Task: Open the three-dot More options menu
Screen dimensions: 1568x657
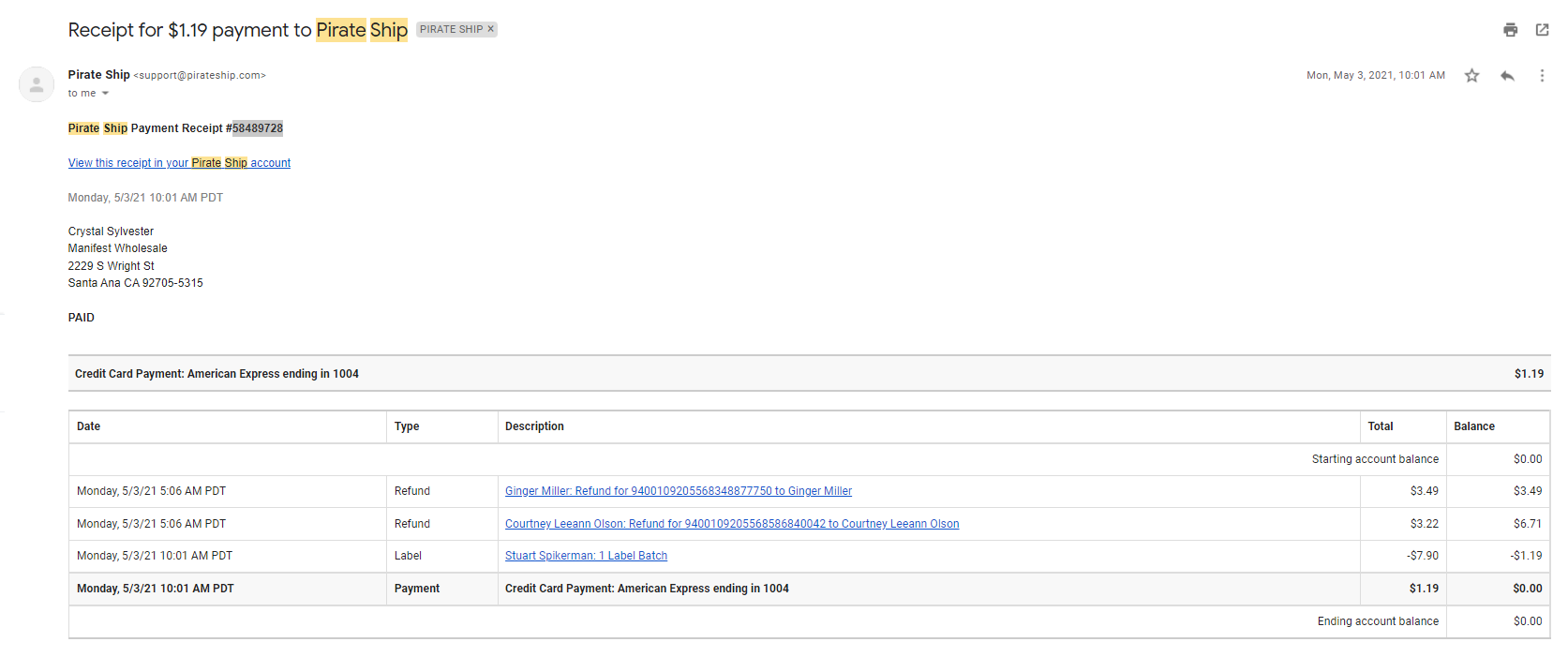Action: pos(1542,76)
